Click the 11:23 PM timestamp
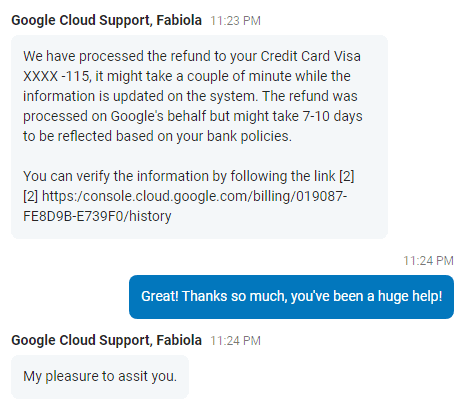This screenshot has width=466, height=406. (235, 21)
